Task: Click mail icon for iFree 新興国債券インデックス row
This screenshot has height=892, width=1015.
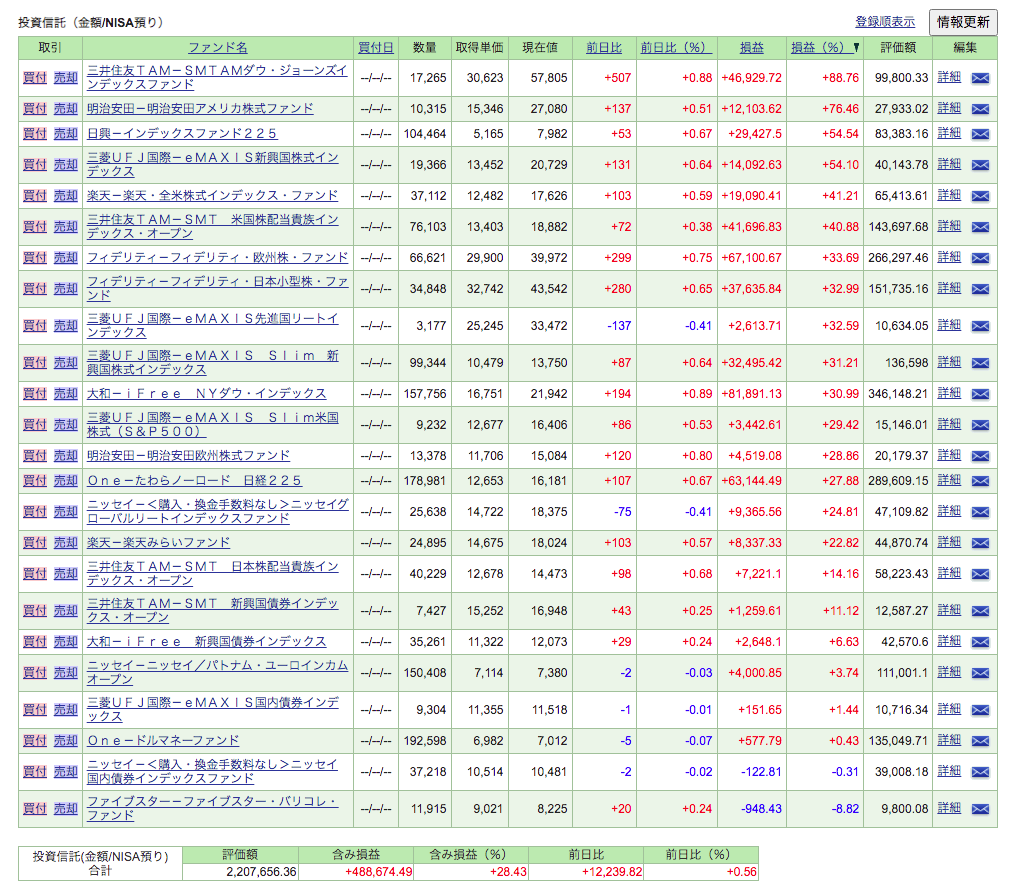Action: [981, 642]
